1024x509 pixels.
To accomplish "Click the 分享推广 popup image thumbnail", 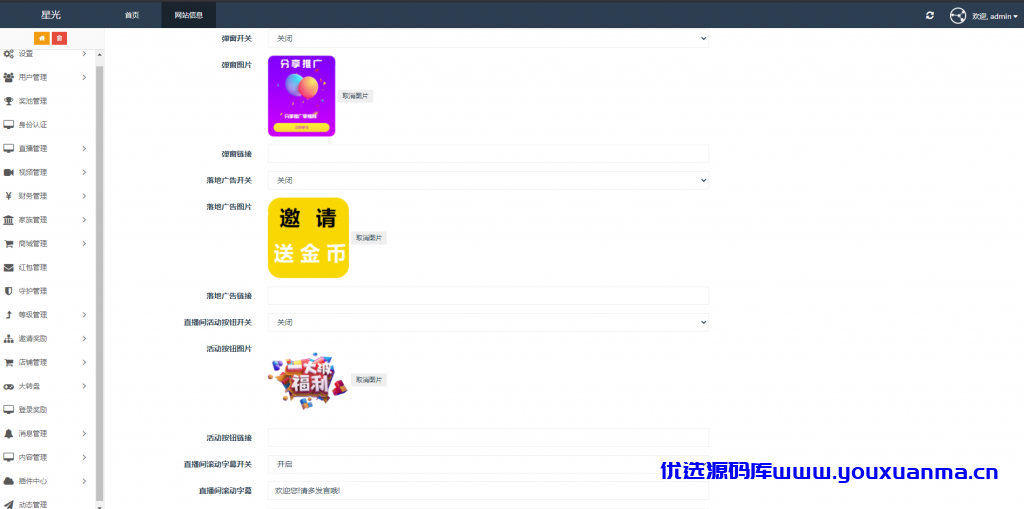I will (302, 96).
